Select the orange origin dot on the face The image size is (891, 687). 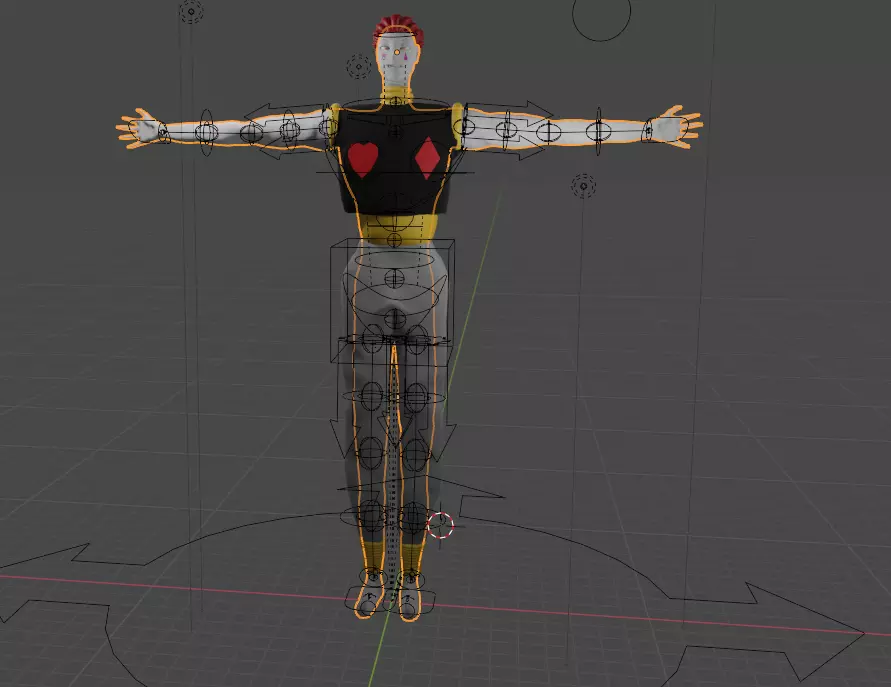(x=397, y=52)
